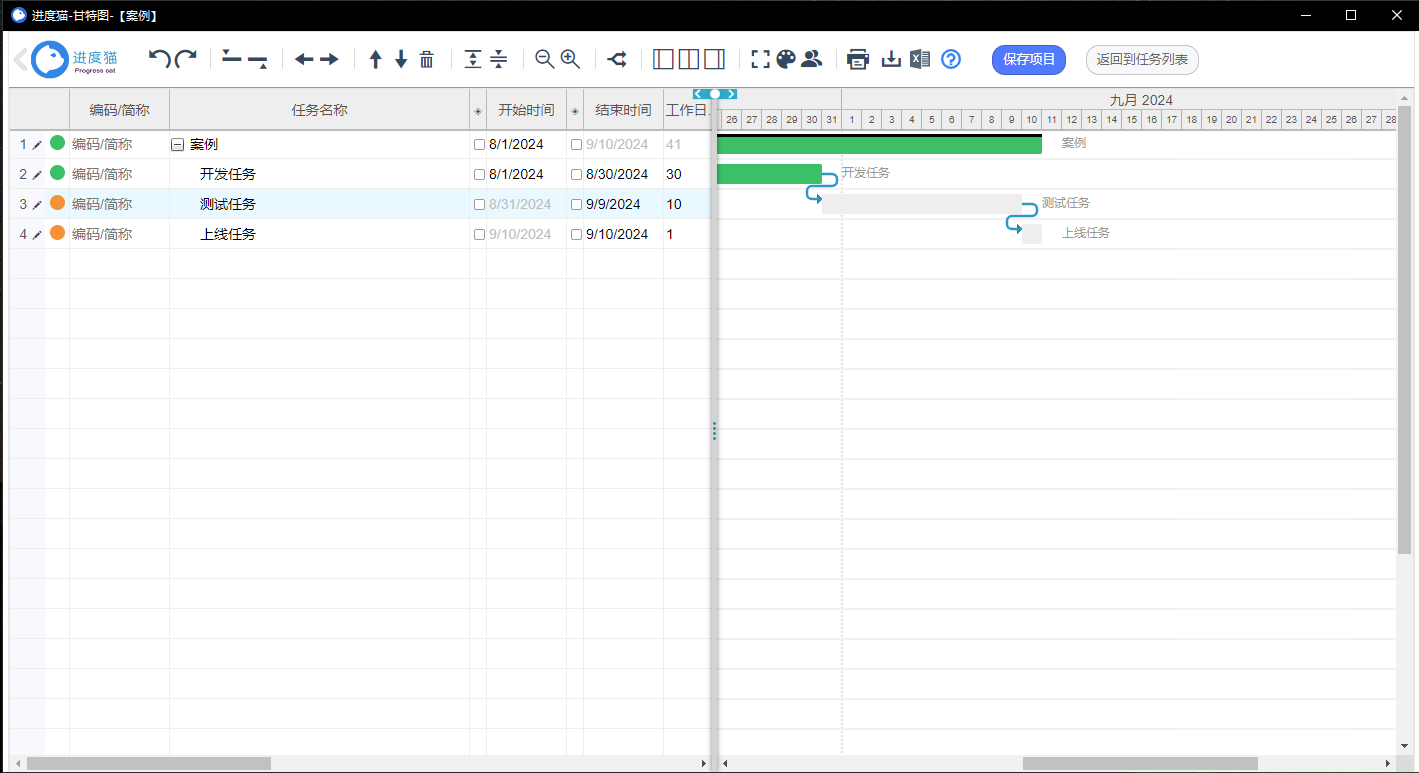The image size is (1419, 773).
Task: Edit row 1 using pencil icon
Action: [x=37, y=145]
